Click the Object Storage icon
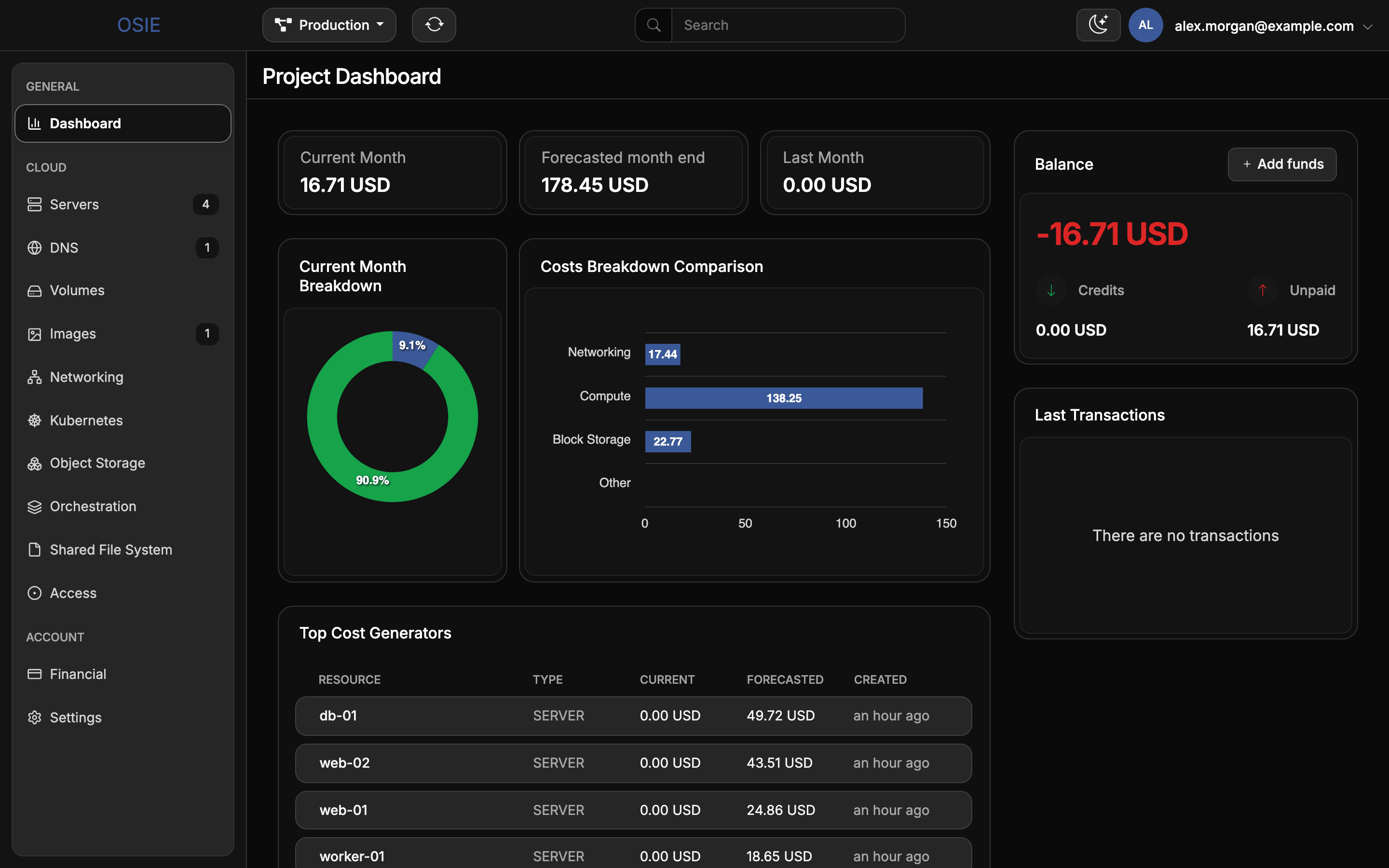 click(x=34, y=463)
